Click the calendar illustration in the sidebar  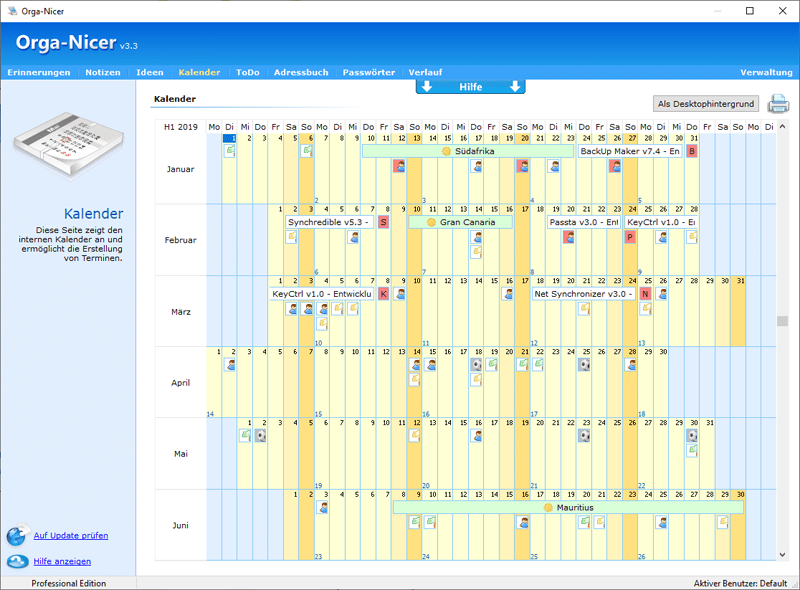click(x=67, y=147)
